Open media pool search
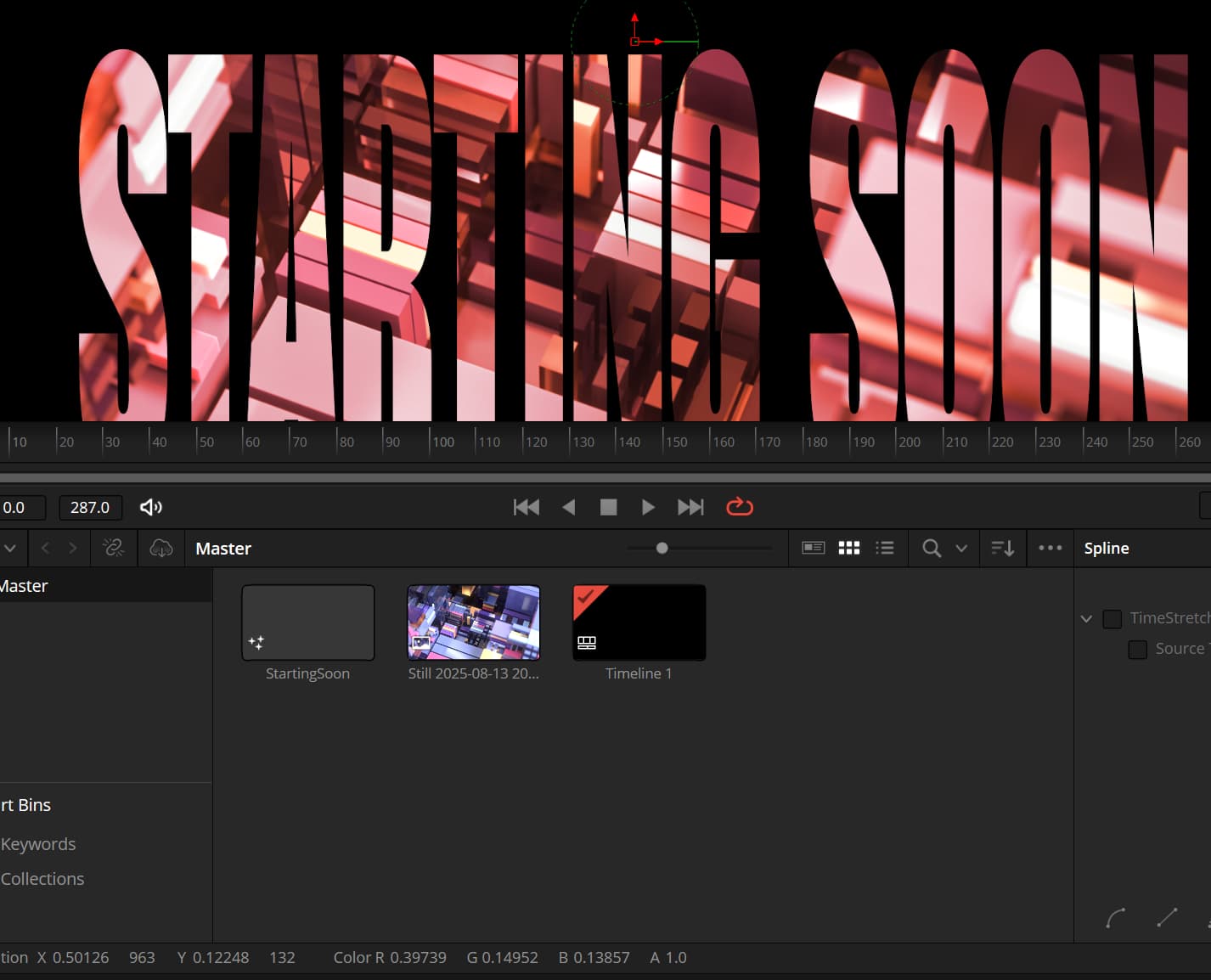 932,548
